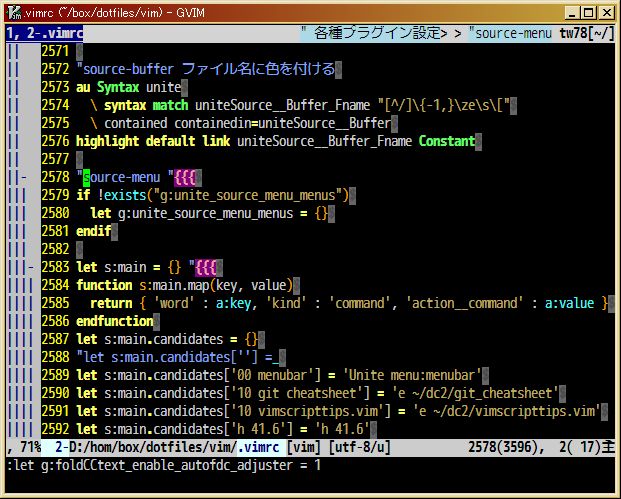The image size is (621, 499).
Task: Click '2578(3596)' line position in status line
Action: pos(503,448)
